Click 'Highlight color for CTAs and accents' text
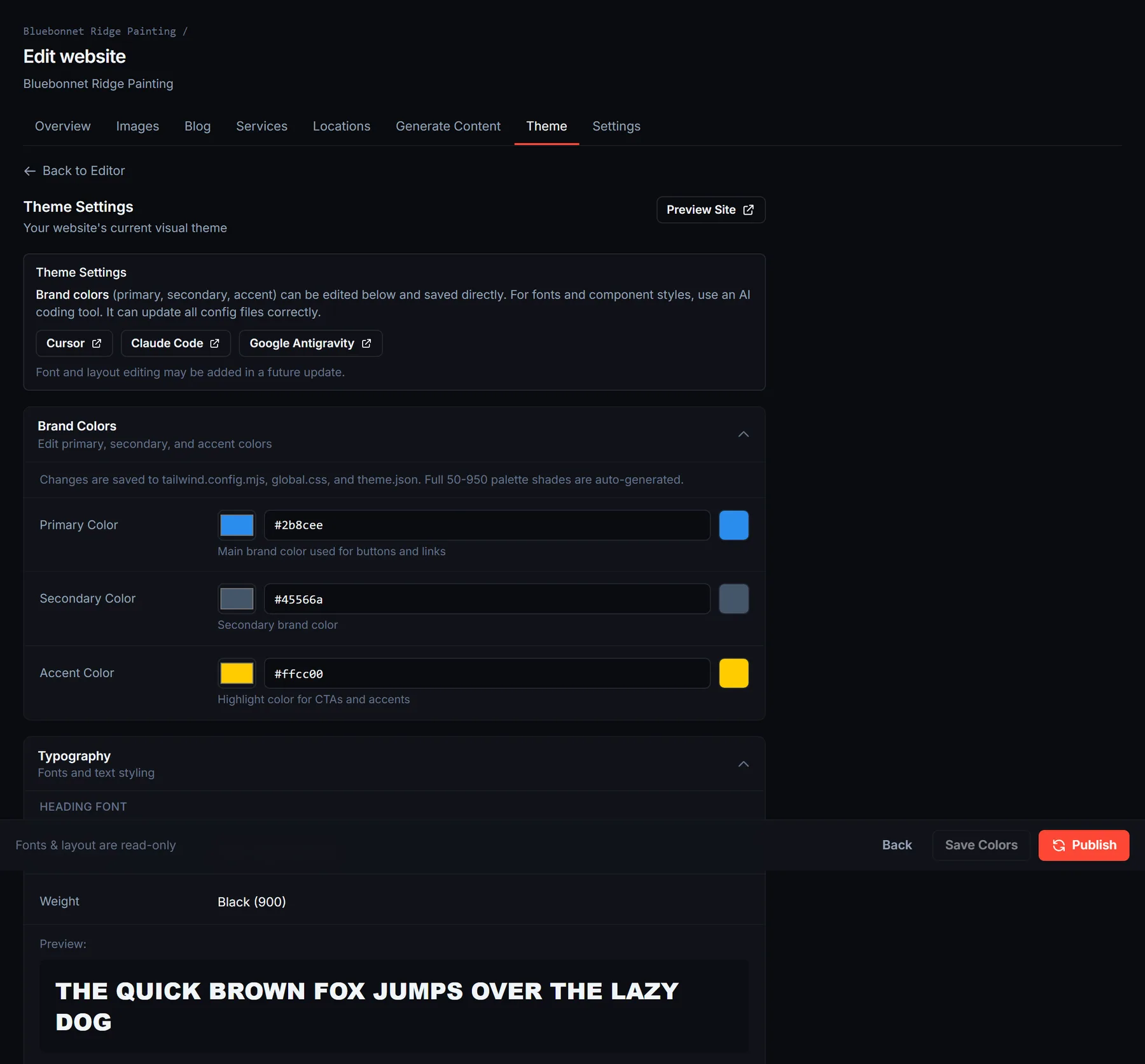Screen dimensions: 1145x1064 click(x=314, y=700)
